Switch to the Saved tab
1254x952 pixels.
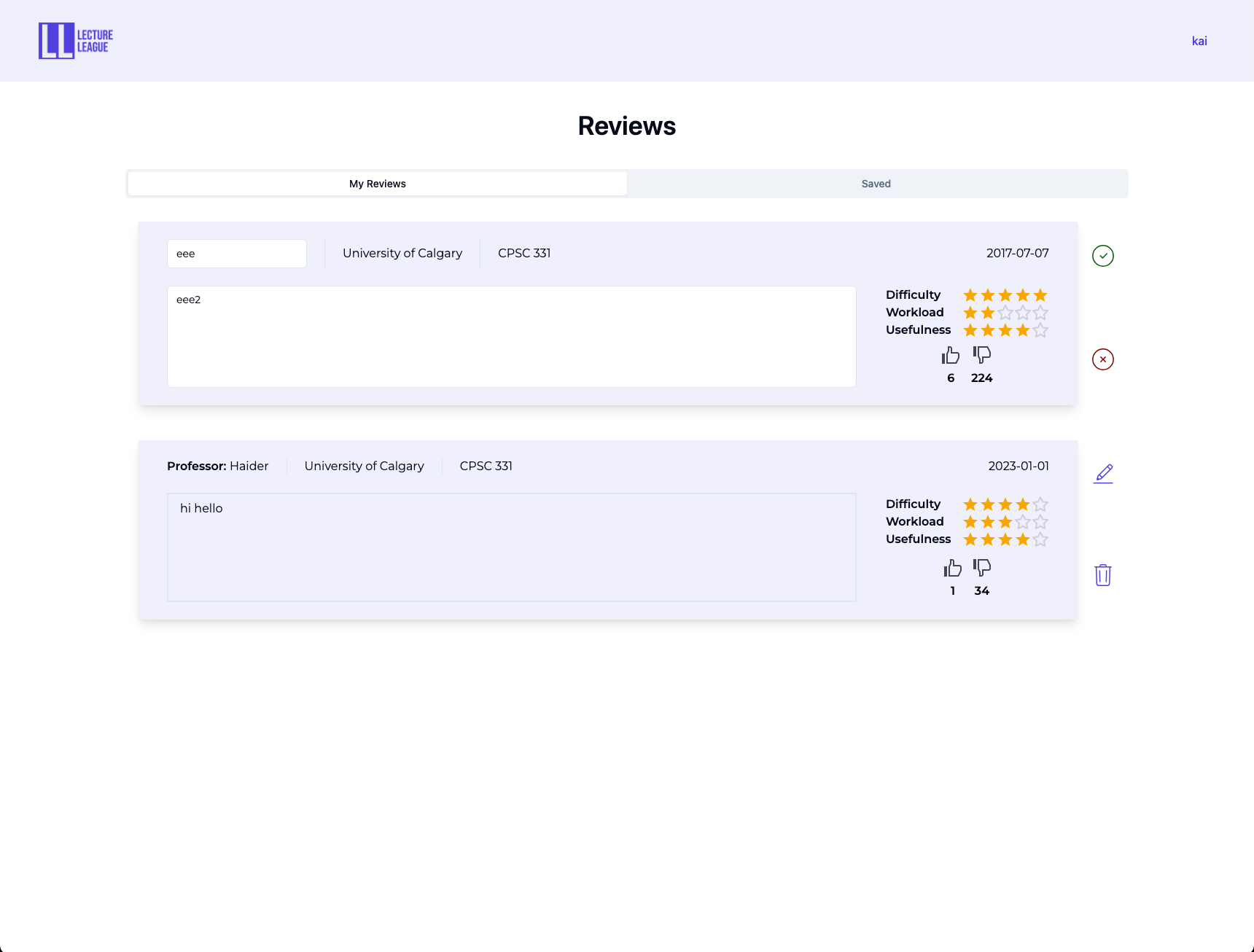tap(876, 184)
